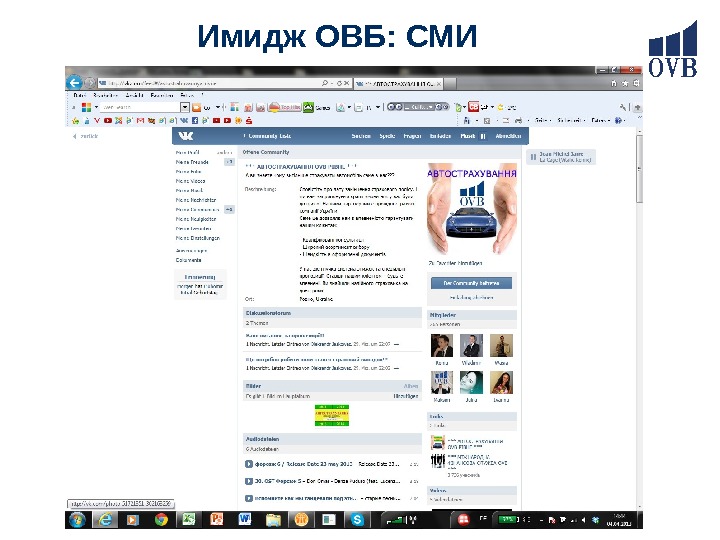Click the 'Der Community beitreten' button
The height and width of the screenshot is (540, 720).
point(472,283)
